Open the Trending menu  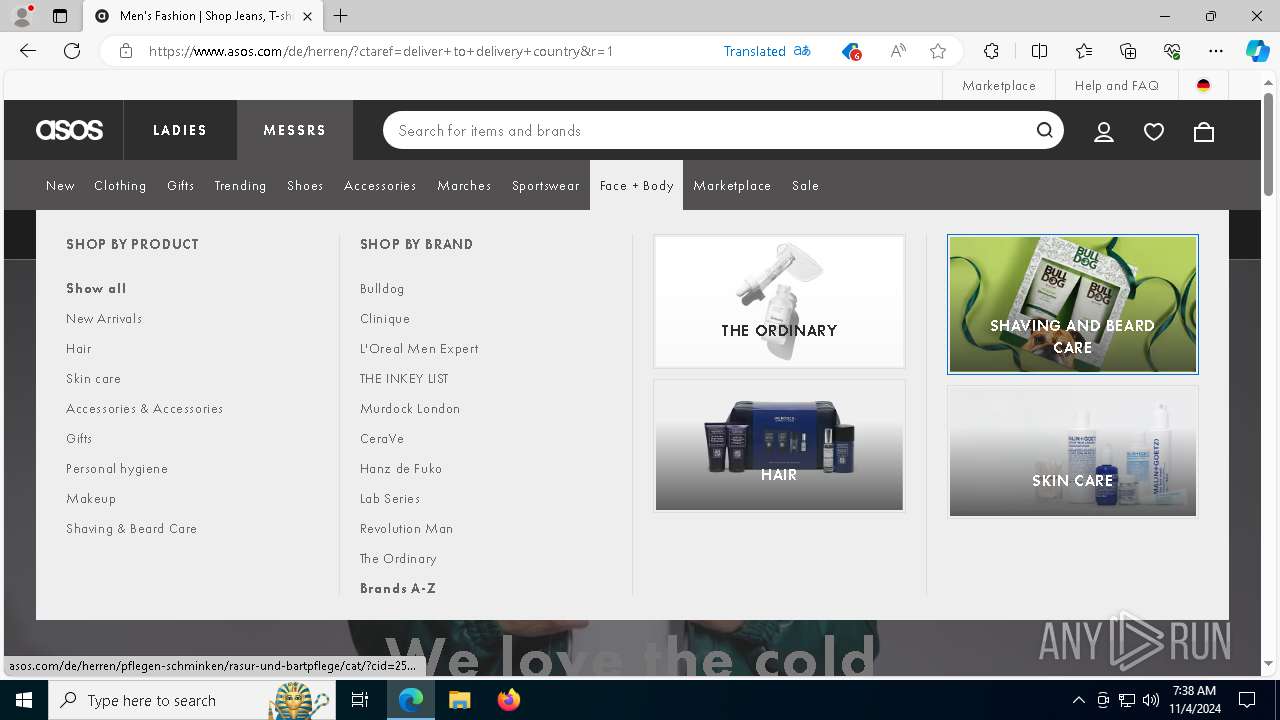pyautogui.click(x=240, y=185)
